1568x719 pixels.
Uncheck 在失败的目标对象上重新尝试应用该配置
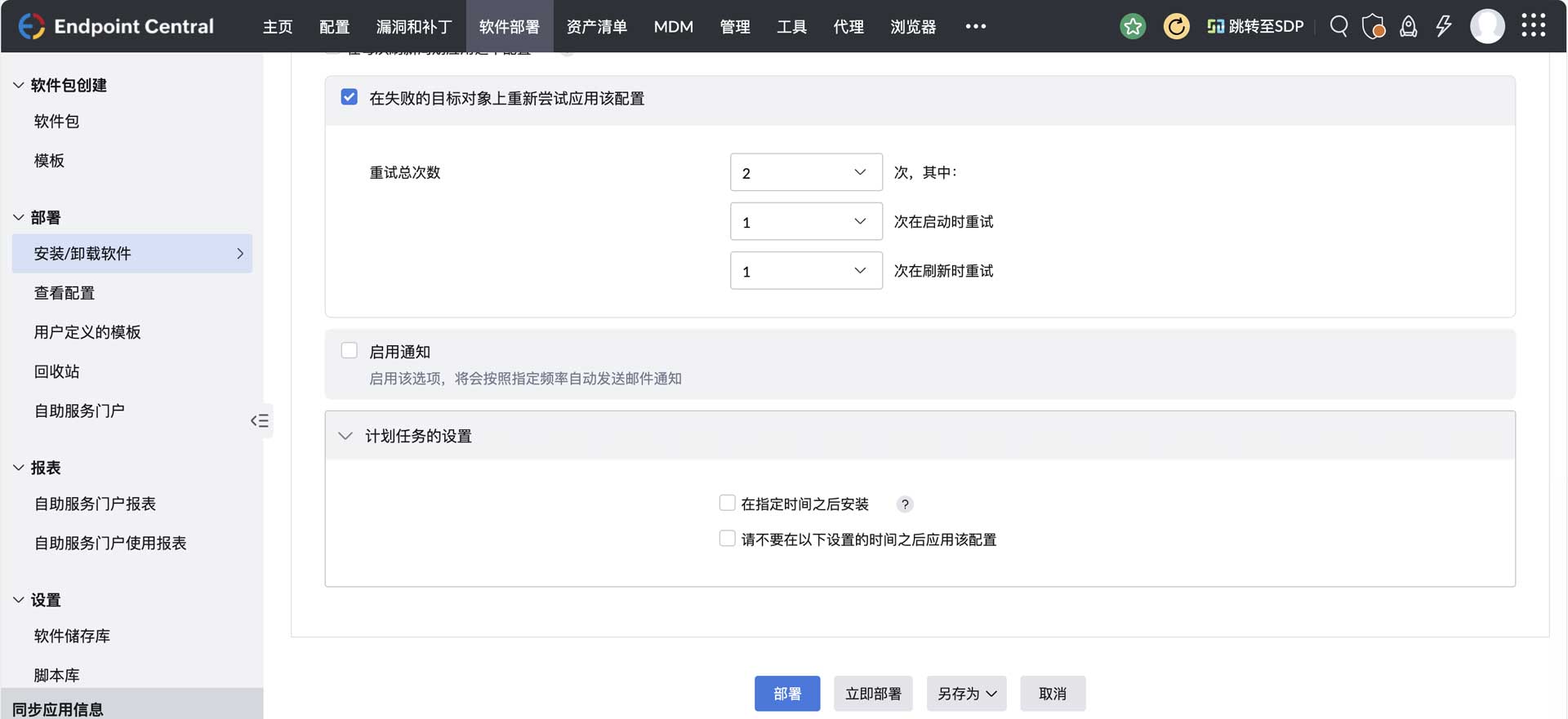(x=350, y=97)
